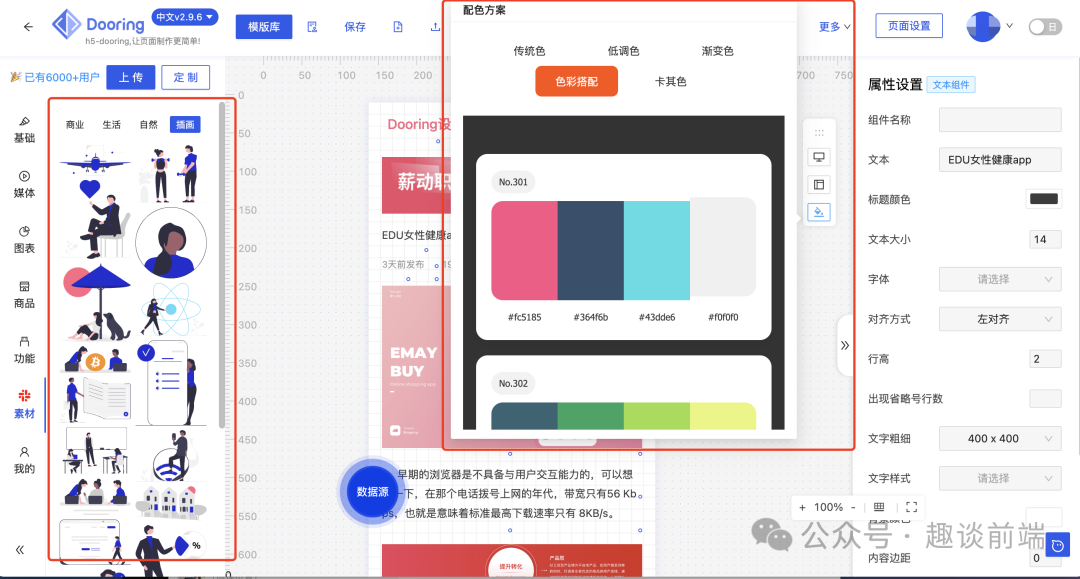Open the 基础 (Basic) components panel

24,130
